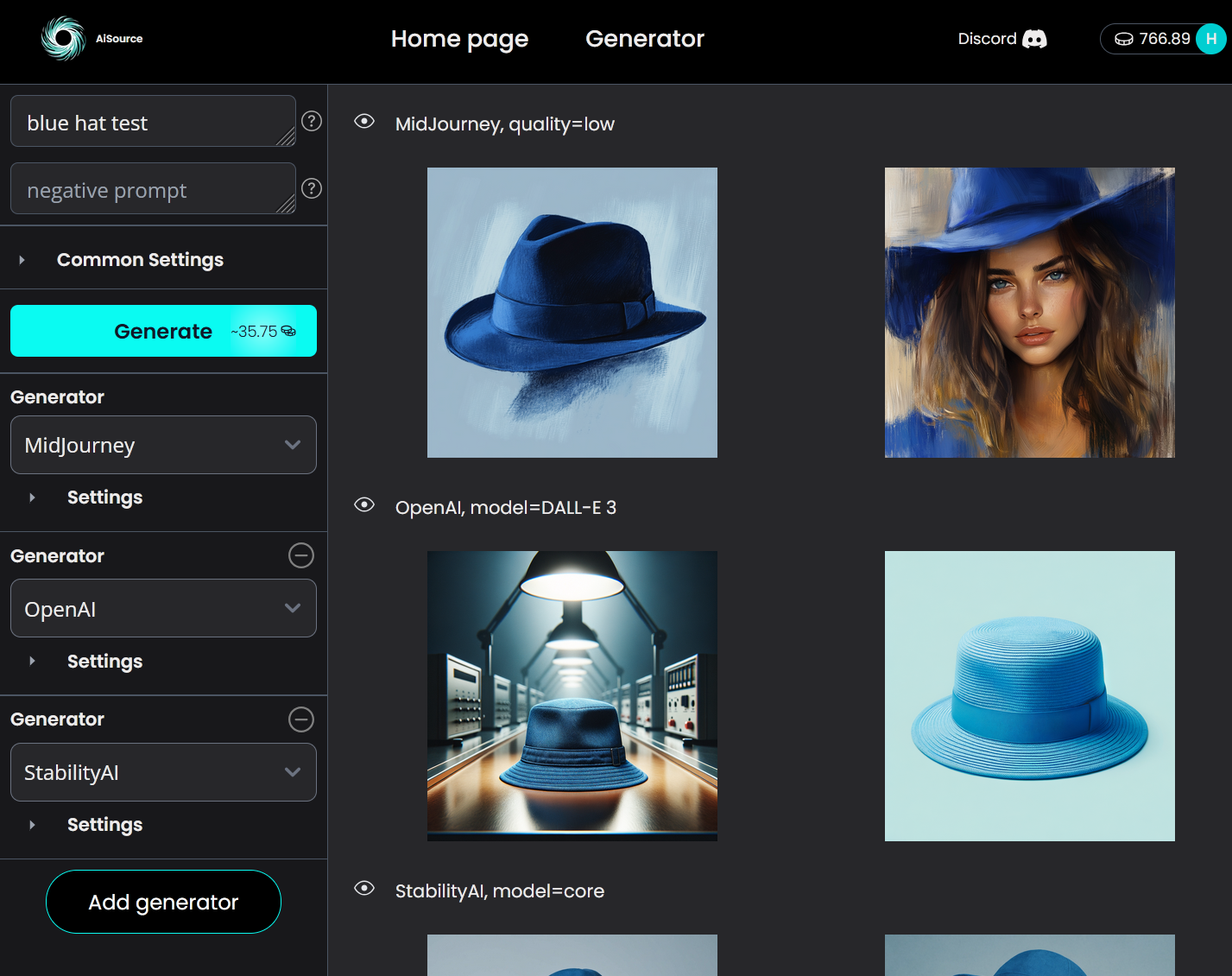Click the Generate button
The image size is (1232, 976).
click(163, 331)
